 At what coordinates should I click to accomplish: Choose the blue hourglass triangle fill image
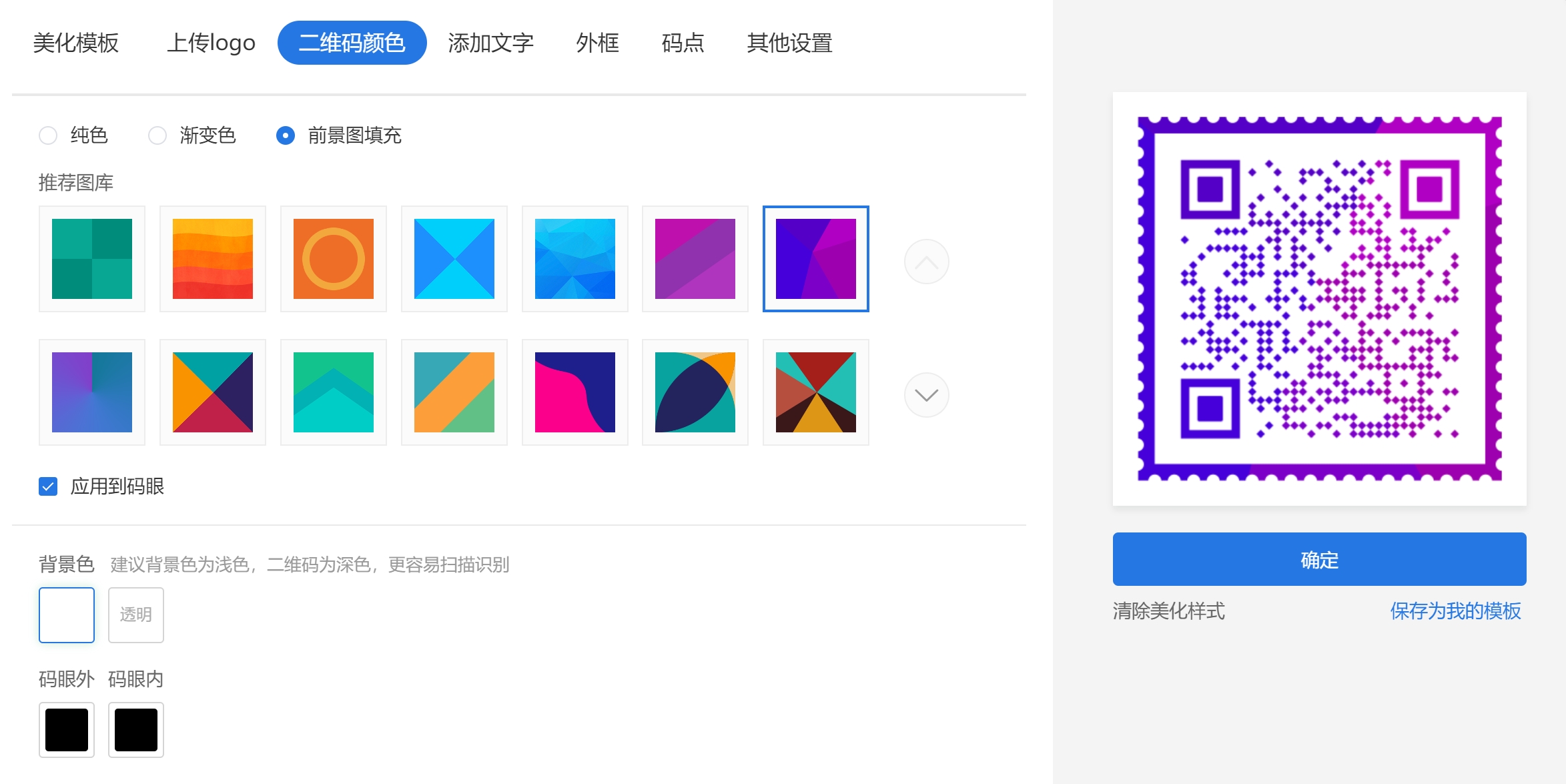point(454,259)
